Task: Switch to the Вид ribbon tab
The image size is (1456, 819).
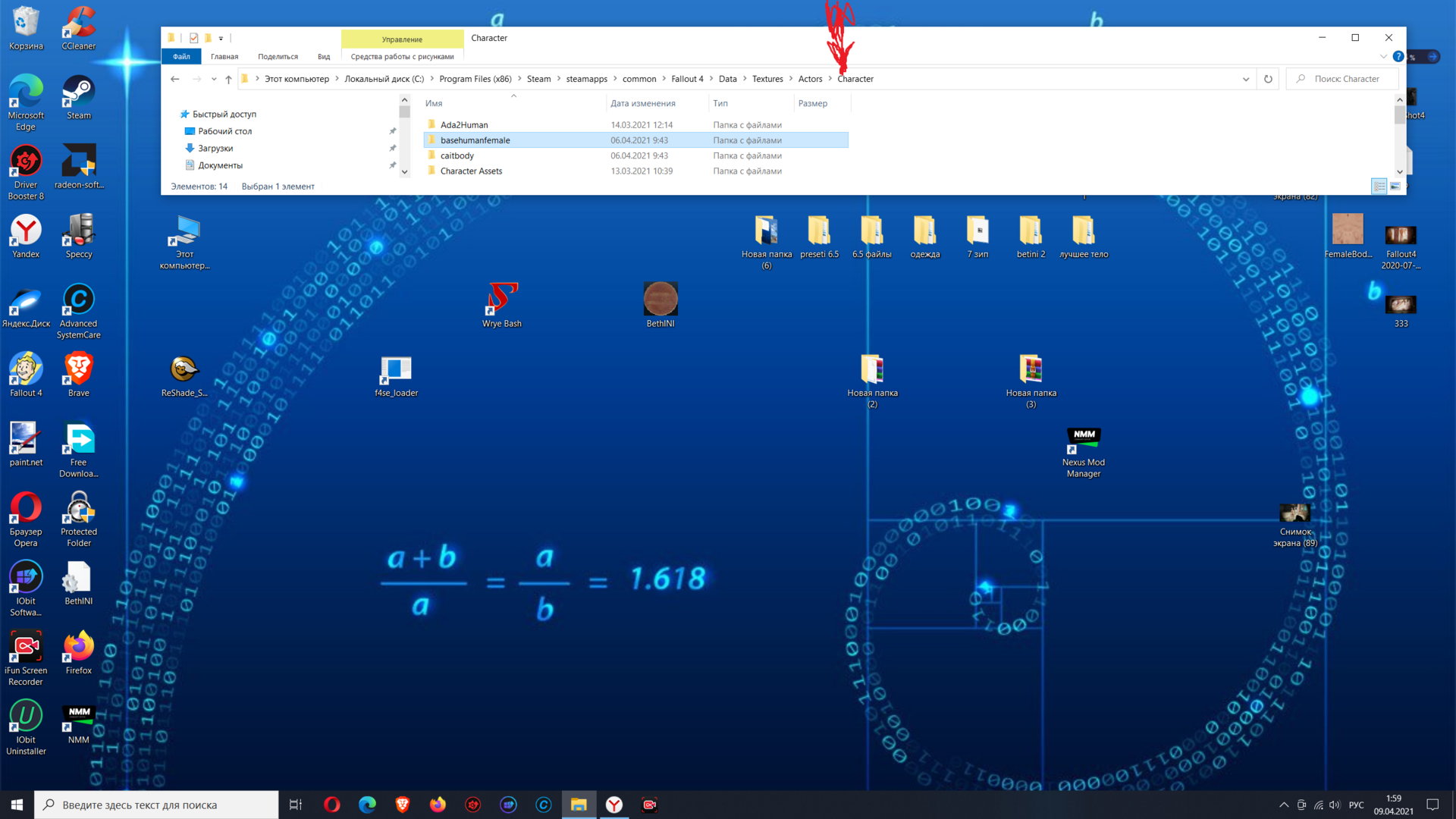Action: (x=324, y=57)
